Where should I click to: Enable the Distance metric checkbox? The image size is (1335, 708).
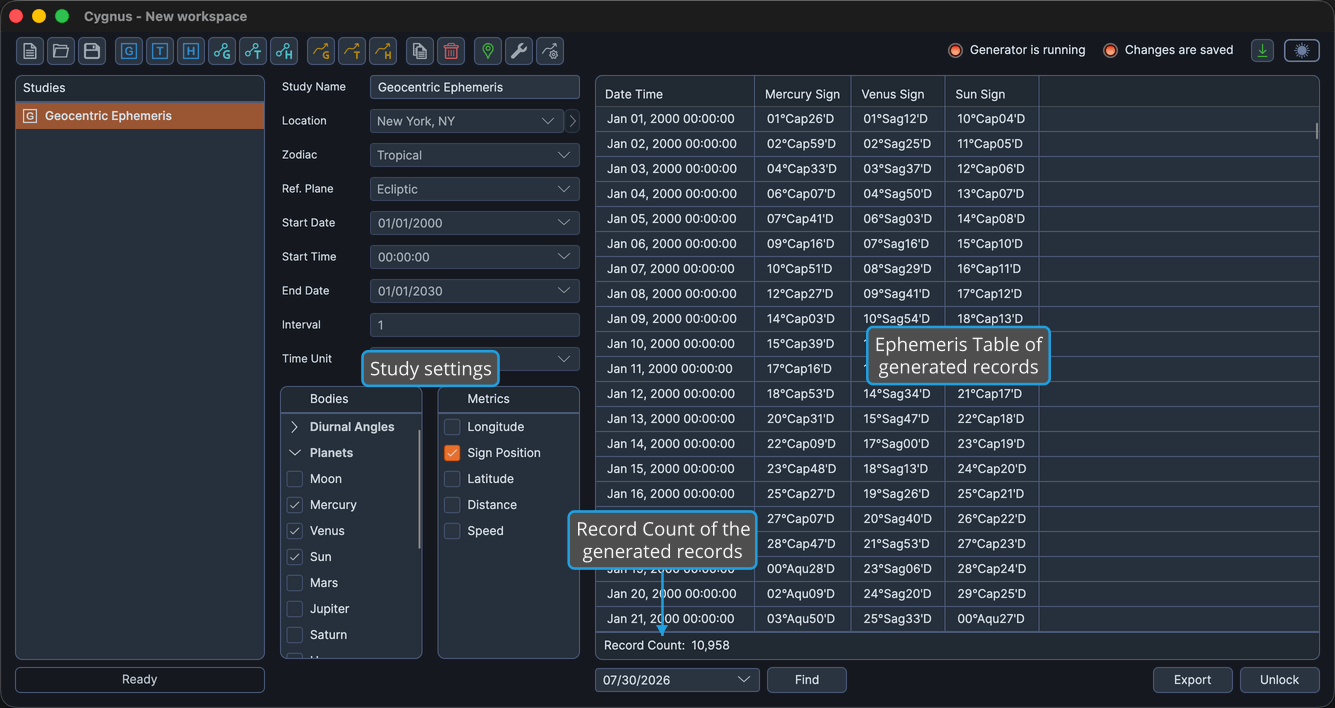click(x=452, y=505)
